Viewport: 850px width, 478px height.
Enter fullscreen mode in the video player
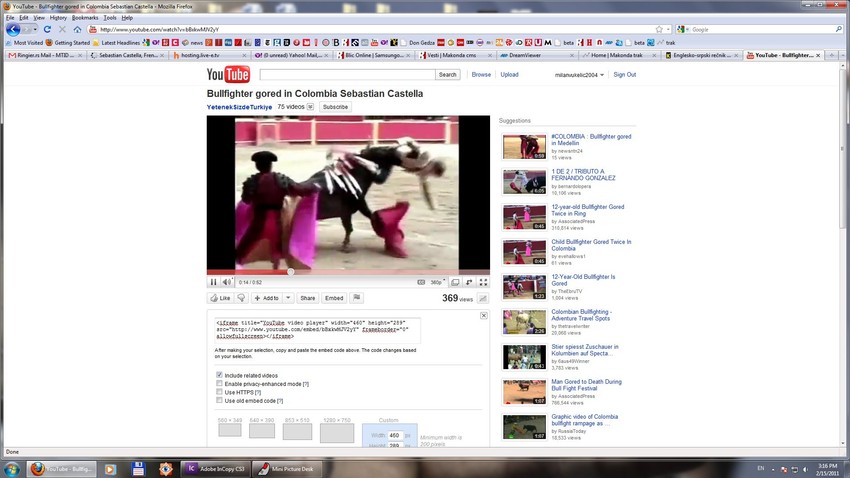(484, 282)
